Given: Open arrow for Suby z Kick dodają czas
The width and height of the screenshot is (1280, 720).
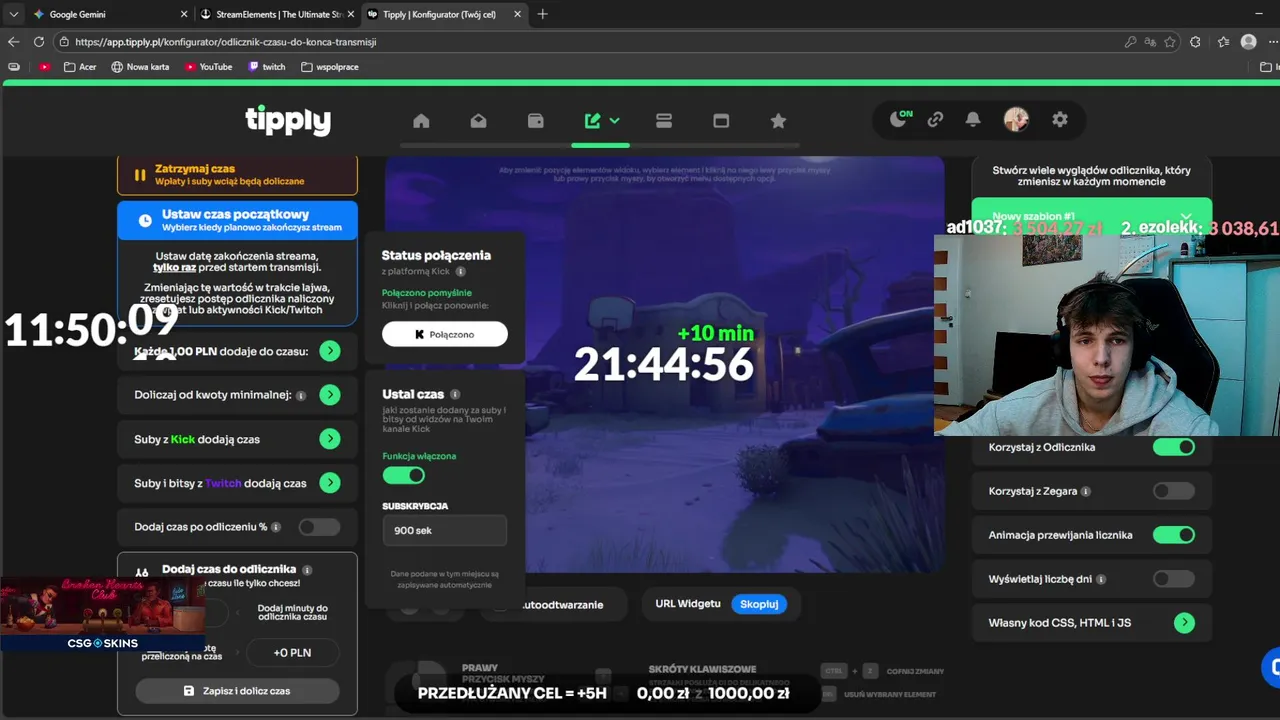Looking at the screenshot, I should tap(330, 439).
